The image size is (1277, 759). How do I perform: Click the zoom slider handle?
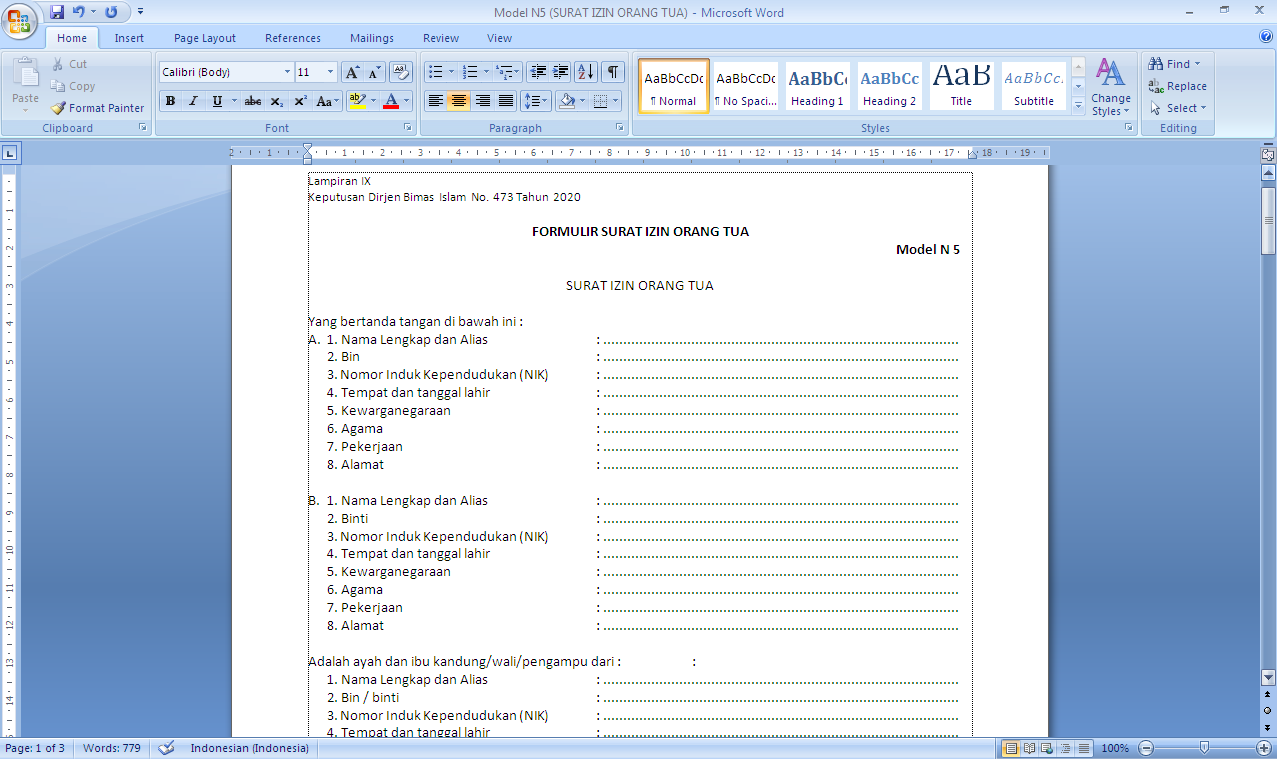[1204, 748]
